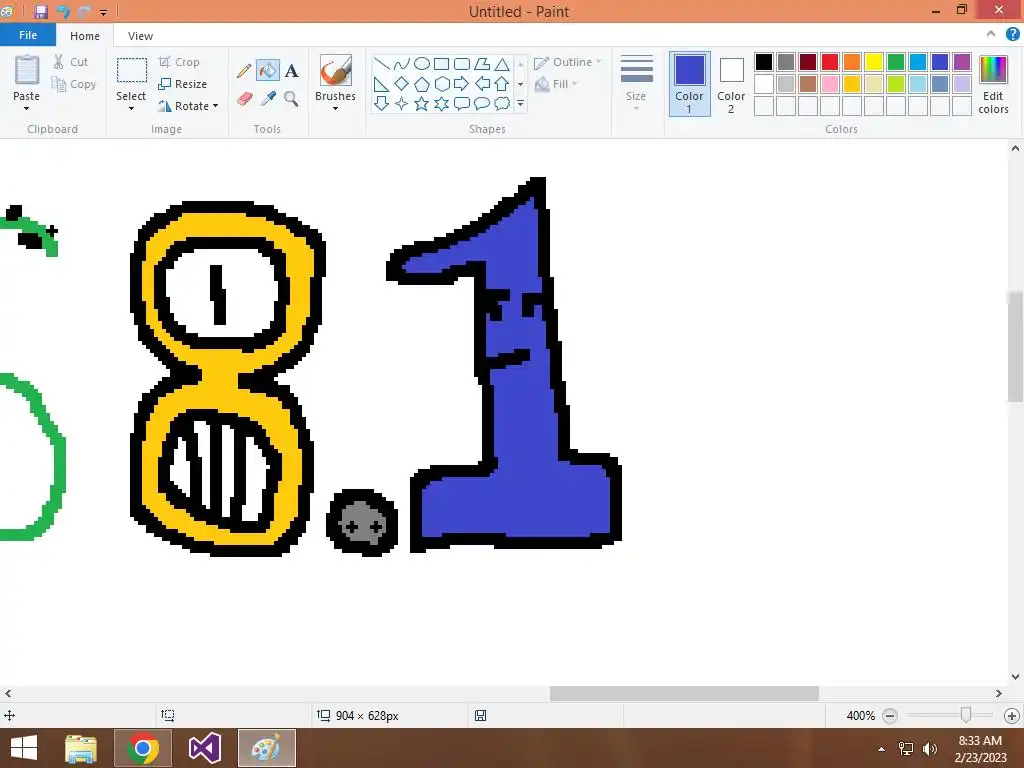Choose the Diamond shape
Screen dimensions: 1024x768
[402, 84]
